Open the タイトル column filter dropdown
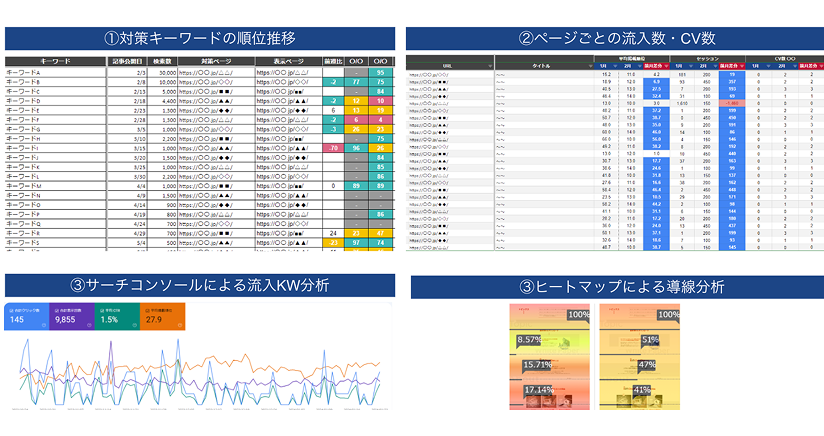Image resolution: width=824 pixels, height=436 pixels. [590, 67]
